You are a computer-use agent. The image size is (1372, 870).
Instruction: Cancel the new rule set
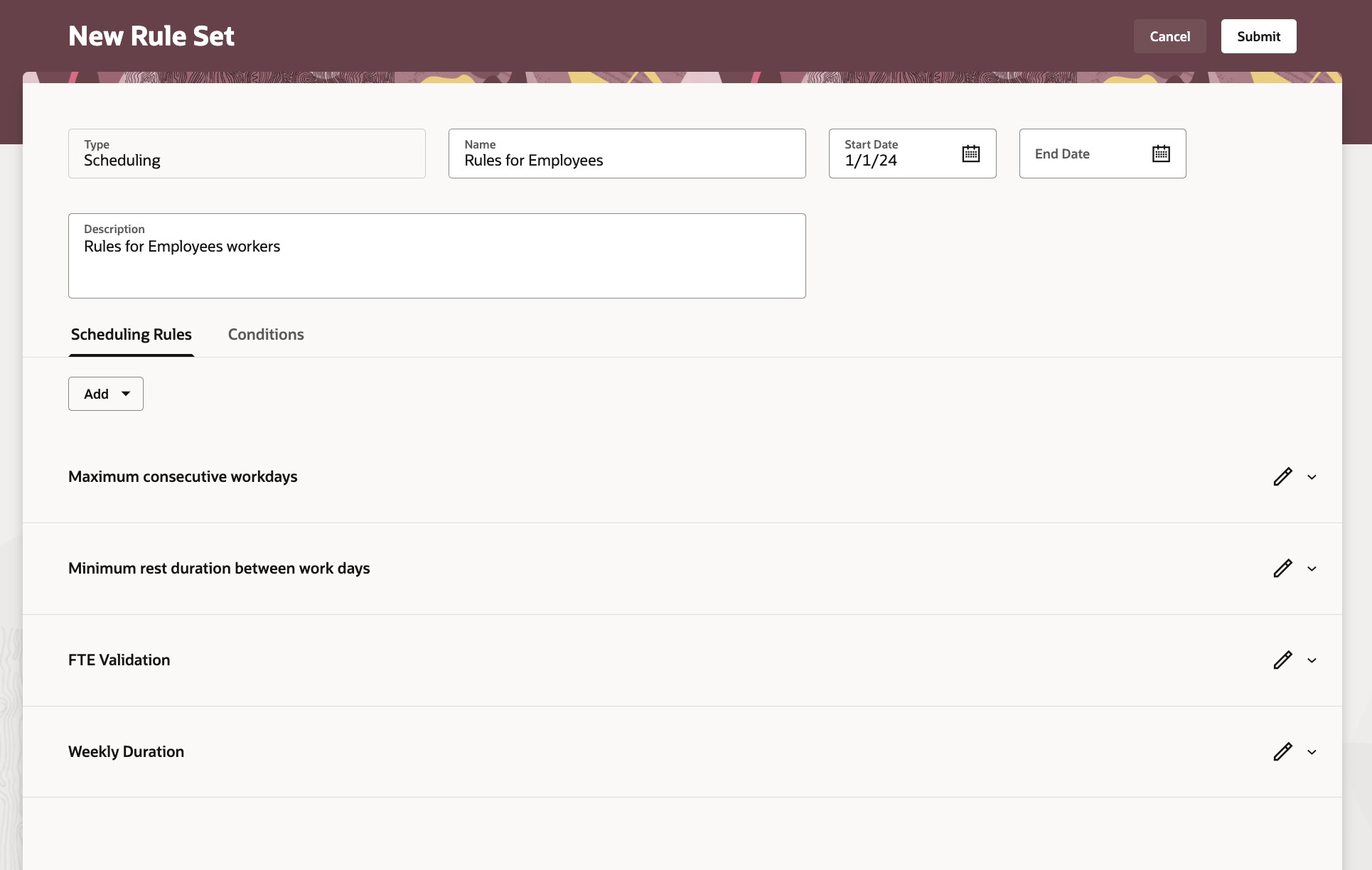point(1169,36)
